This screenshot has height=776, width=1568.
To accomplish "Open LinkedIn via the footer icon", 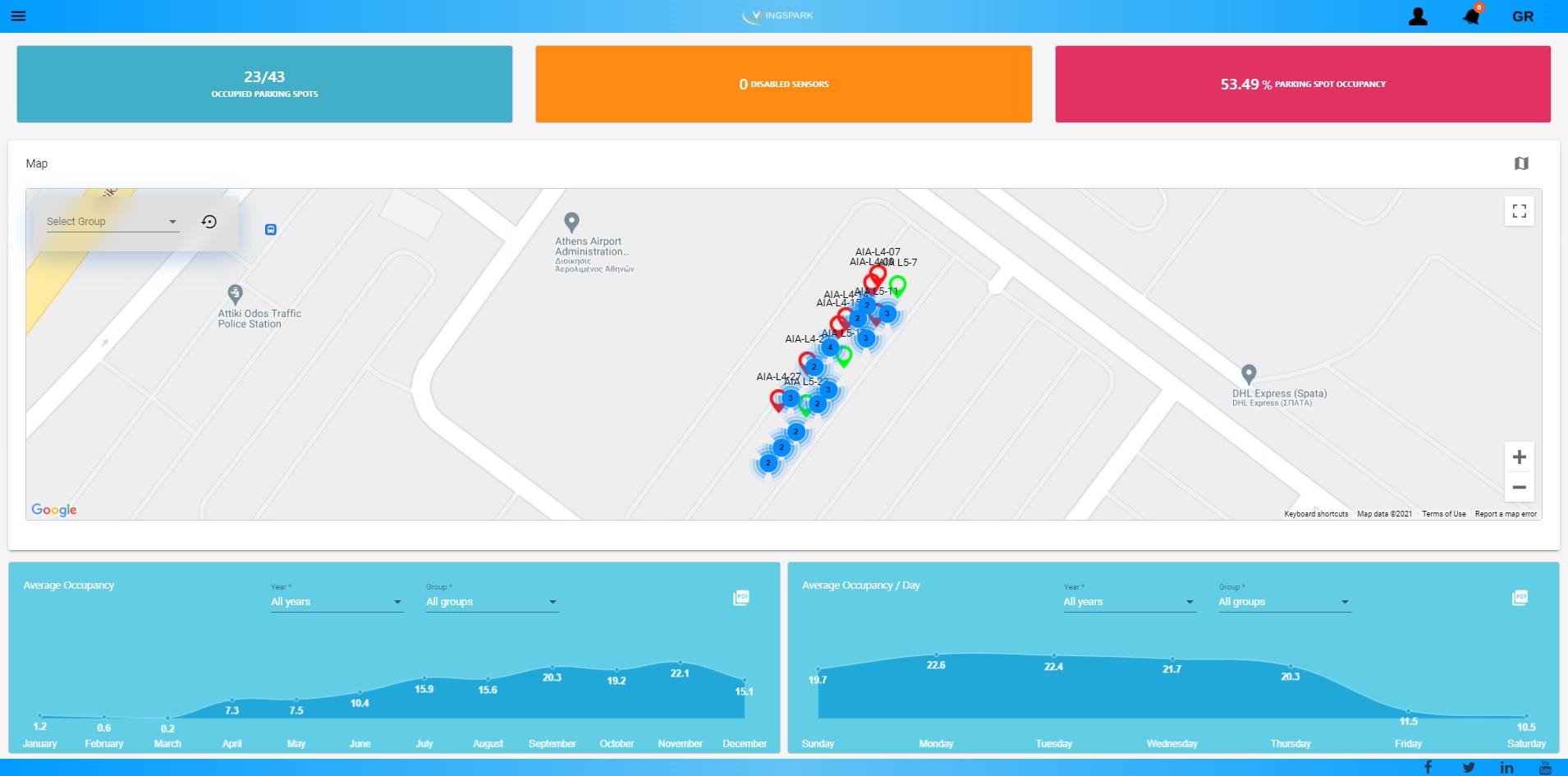I will 1507,766.
